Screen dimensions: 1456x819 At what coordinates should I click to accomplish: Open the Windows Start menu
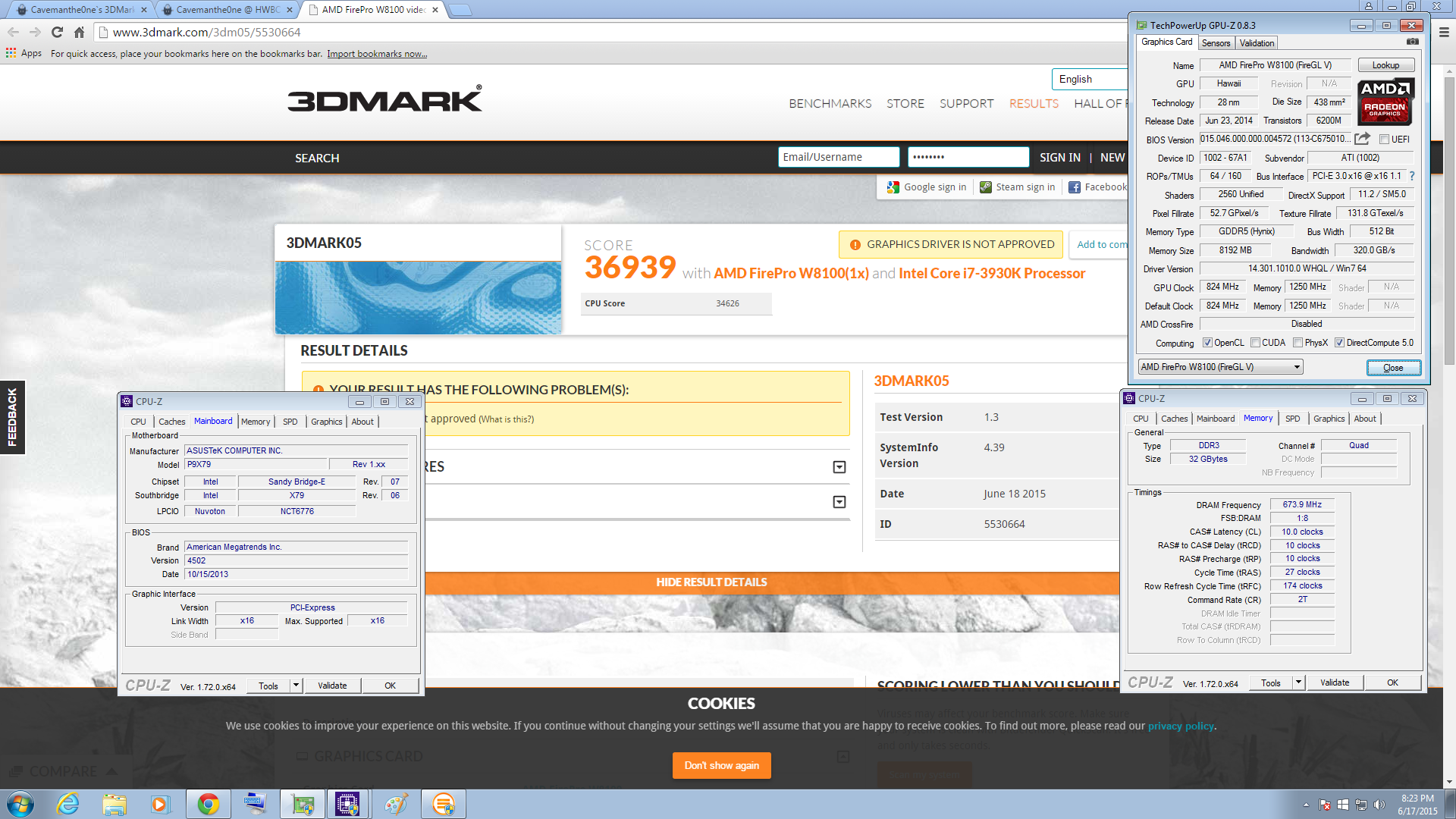coord(20,804)
